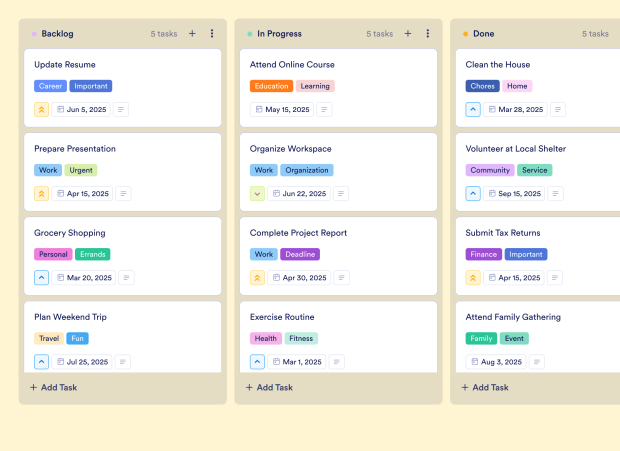This screenshot has width=620, height=451.
Task: Click Add Task under Backlog column
Action: coord(54,388)
